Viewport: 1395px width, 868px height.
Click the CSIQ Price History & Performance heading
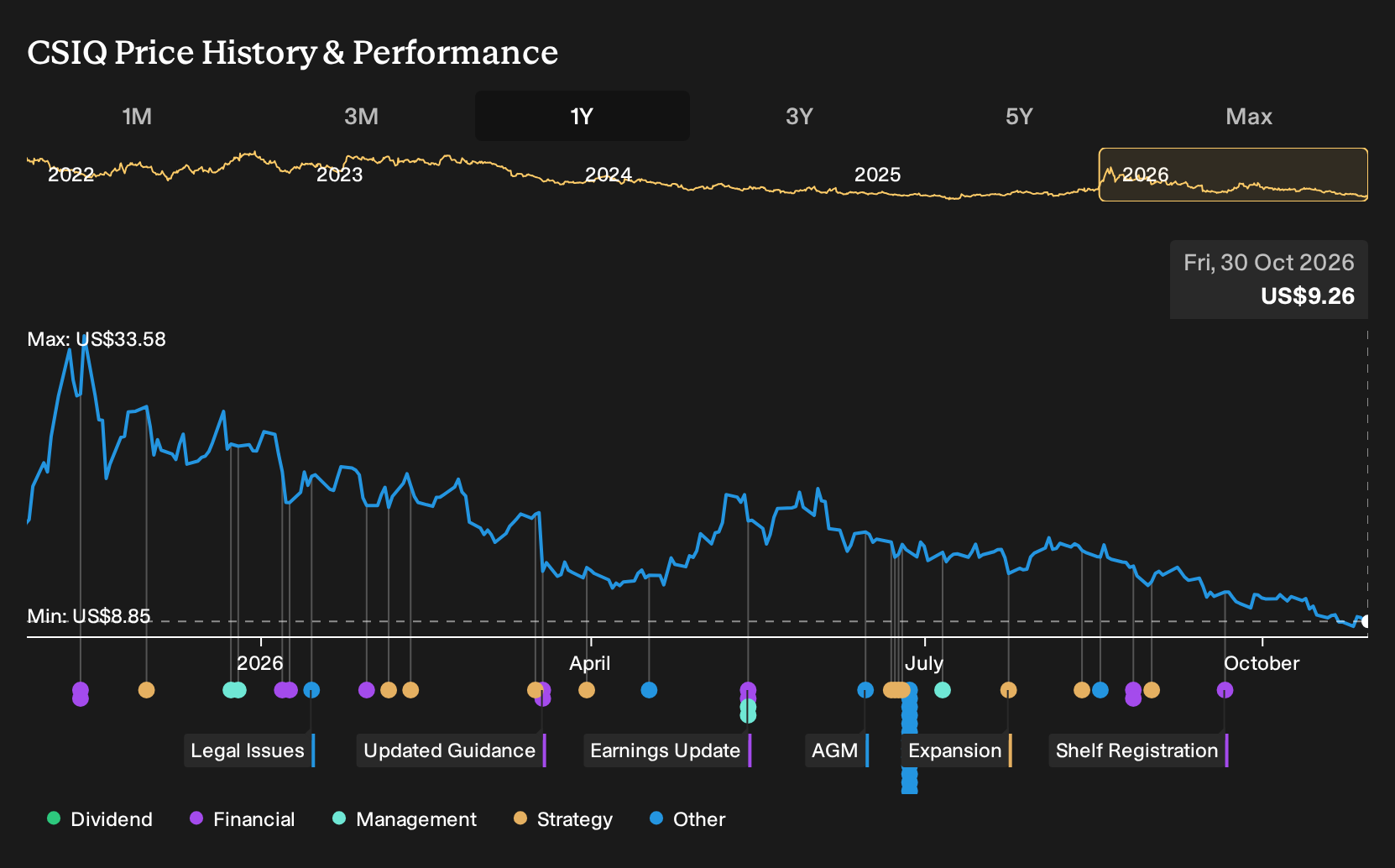[x=293, y=52]
